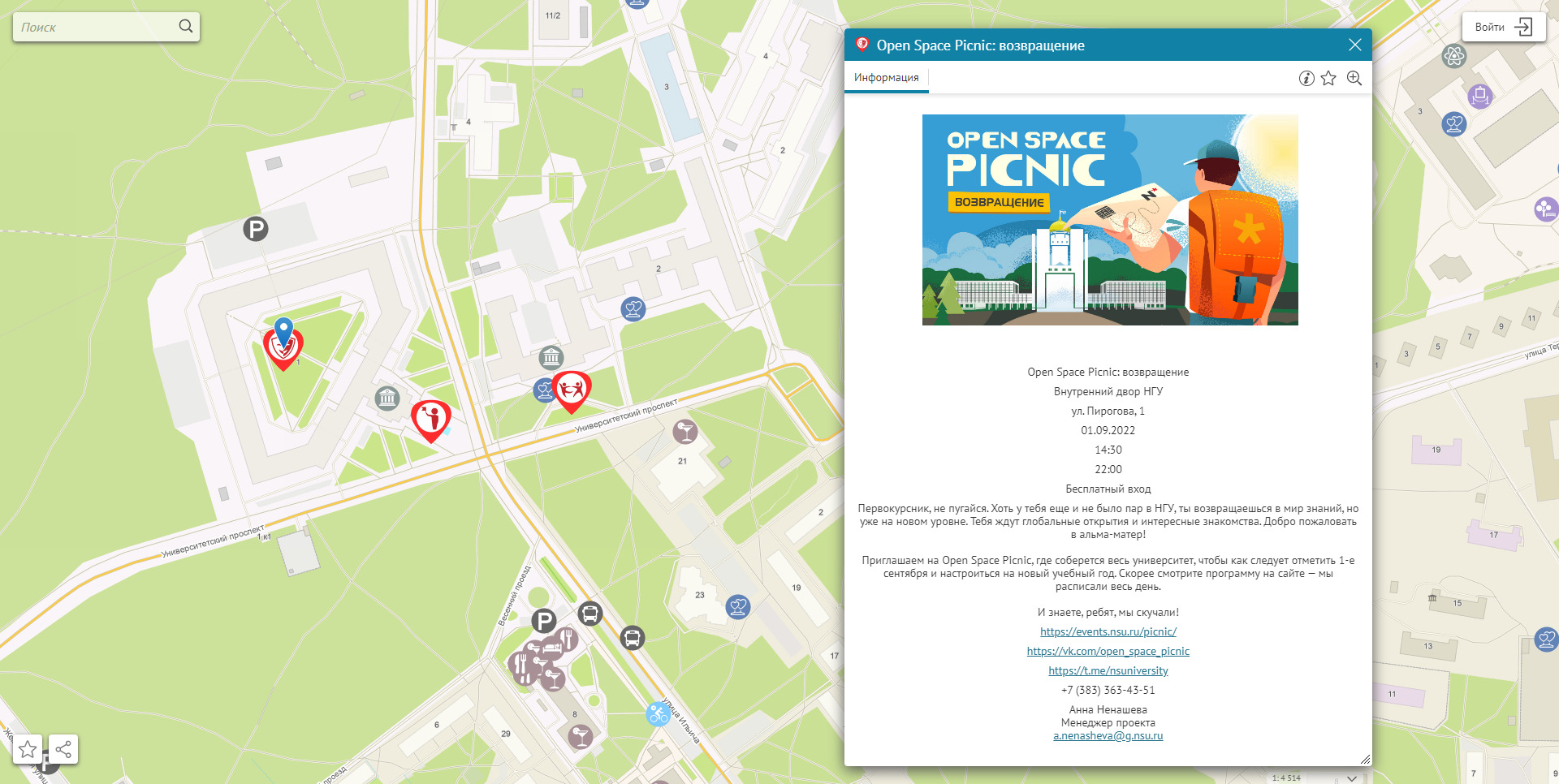Click the resize grip of the info panel

pos(1365,760)
